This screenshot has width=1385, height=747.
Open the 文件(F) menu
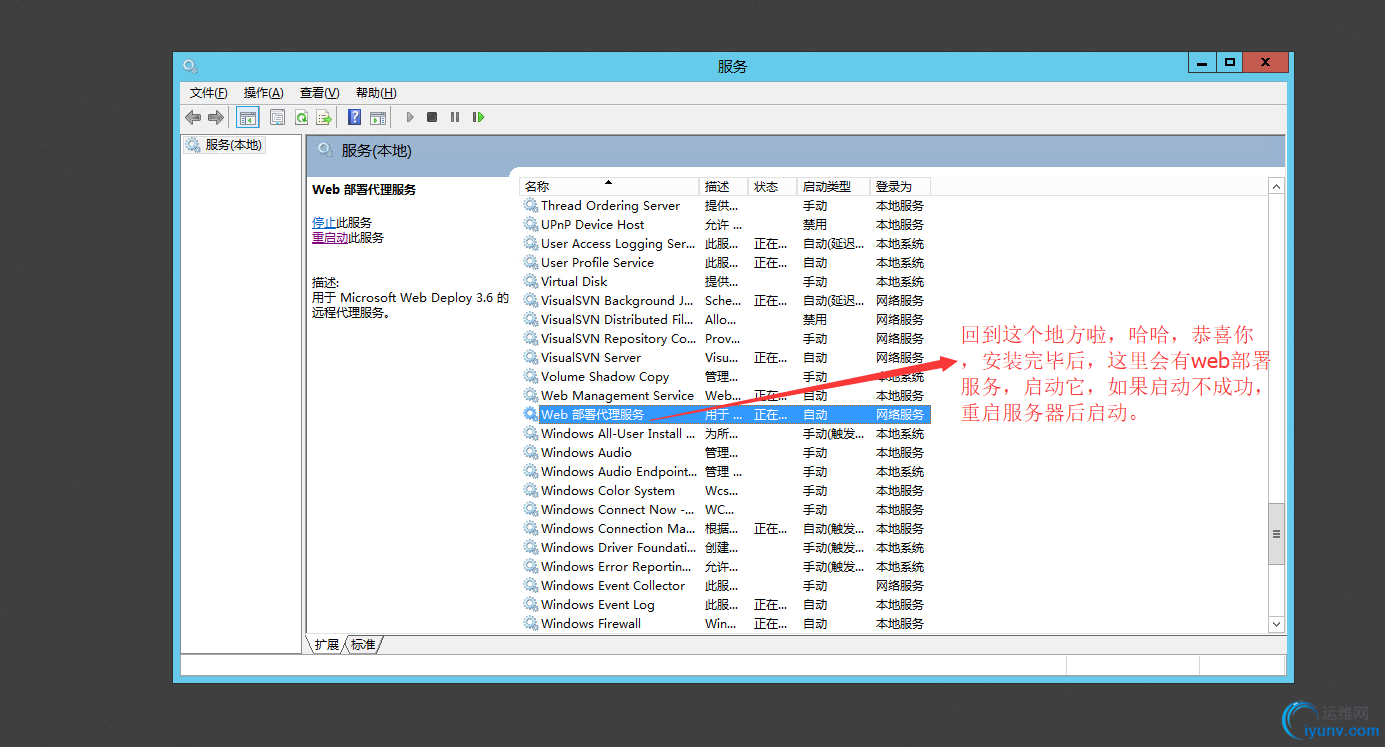(209, 93)
